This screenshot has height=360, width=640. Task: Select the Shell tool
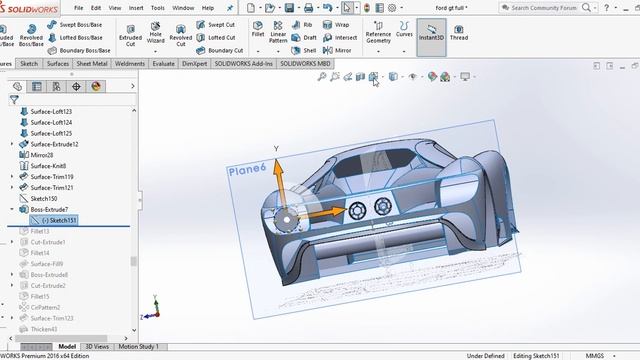click(304, 51)
